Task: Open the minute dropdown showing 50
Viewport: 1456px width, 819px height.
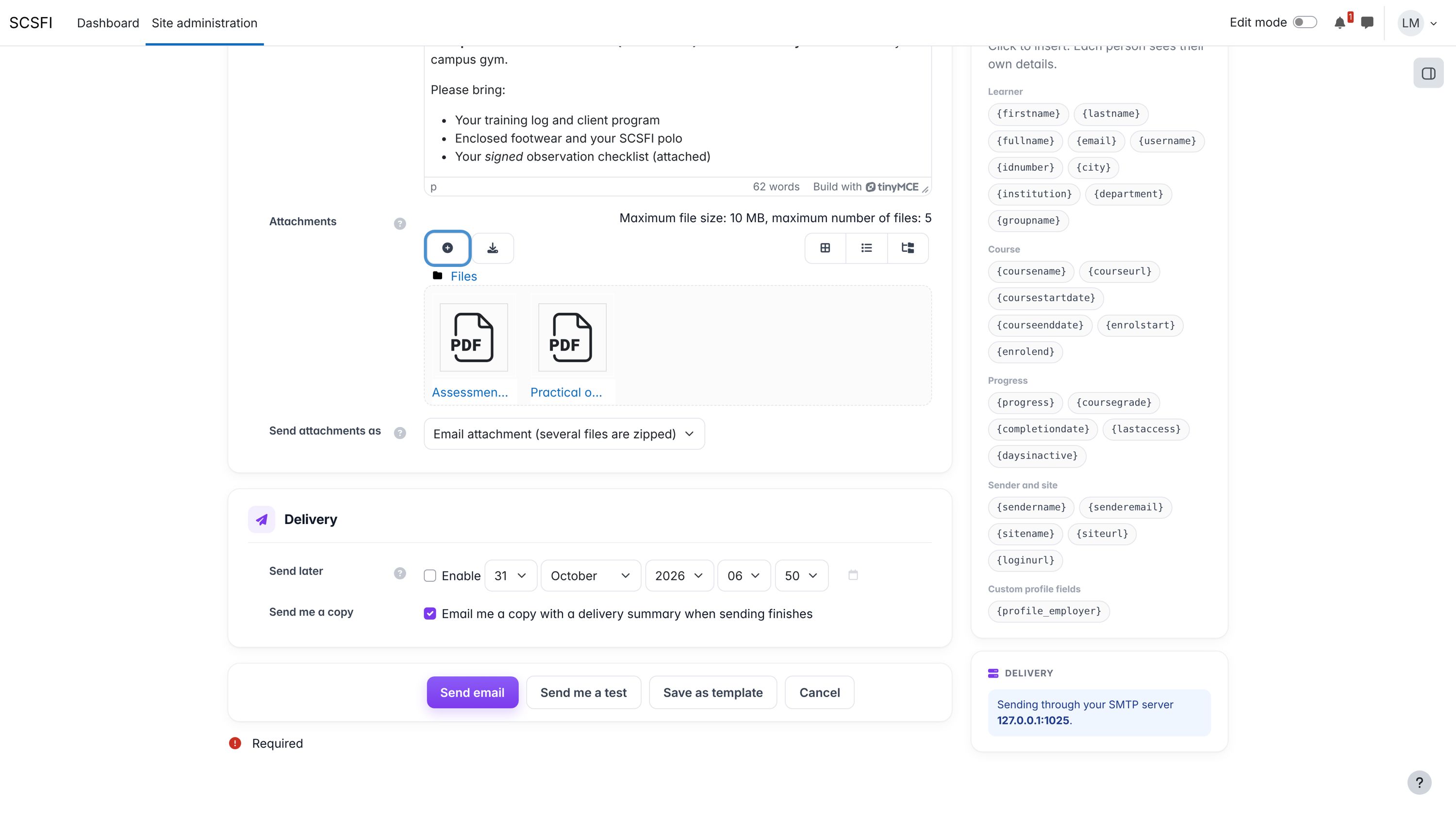Action: point(801,575)
